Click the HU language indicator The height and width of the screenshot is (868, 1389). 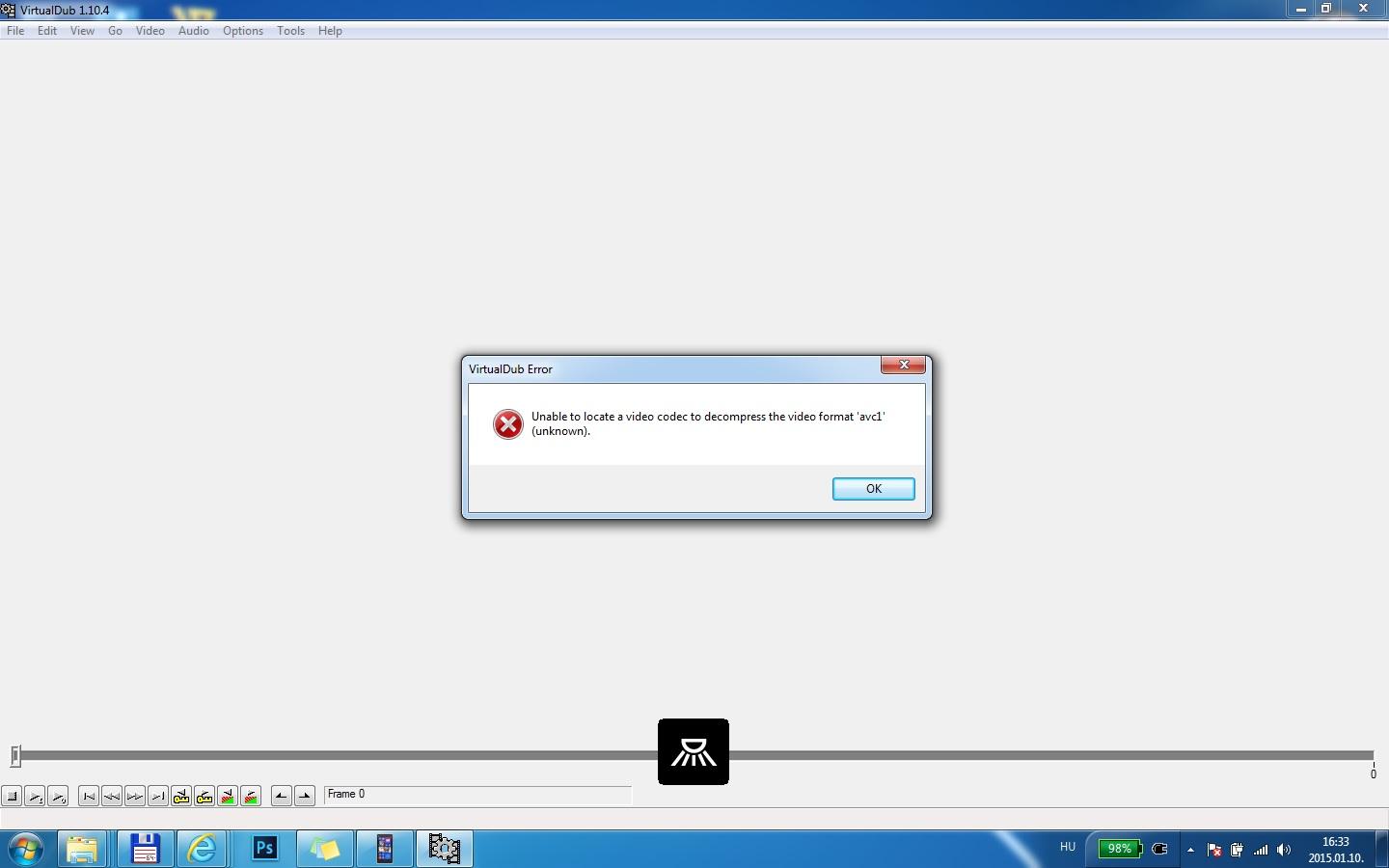(x=1068, y=848)
